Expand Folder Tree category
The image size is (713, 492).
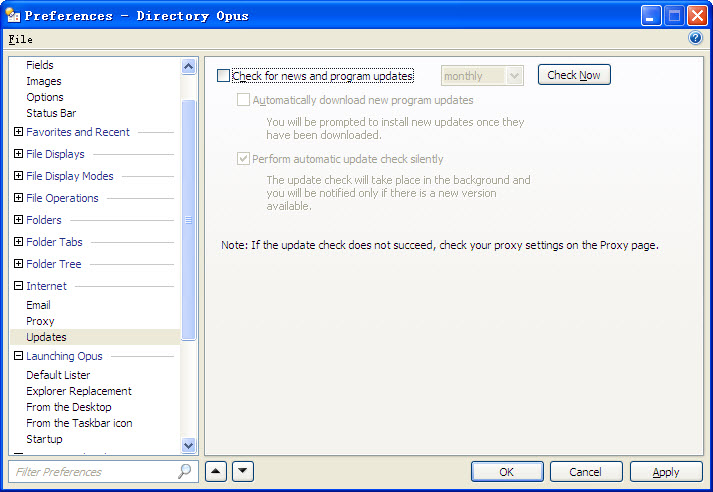[18, 264]
